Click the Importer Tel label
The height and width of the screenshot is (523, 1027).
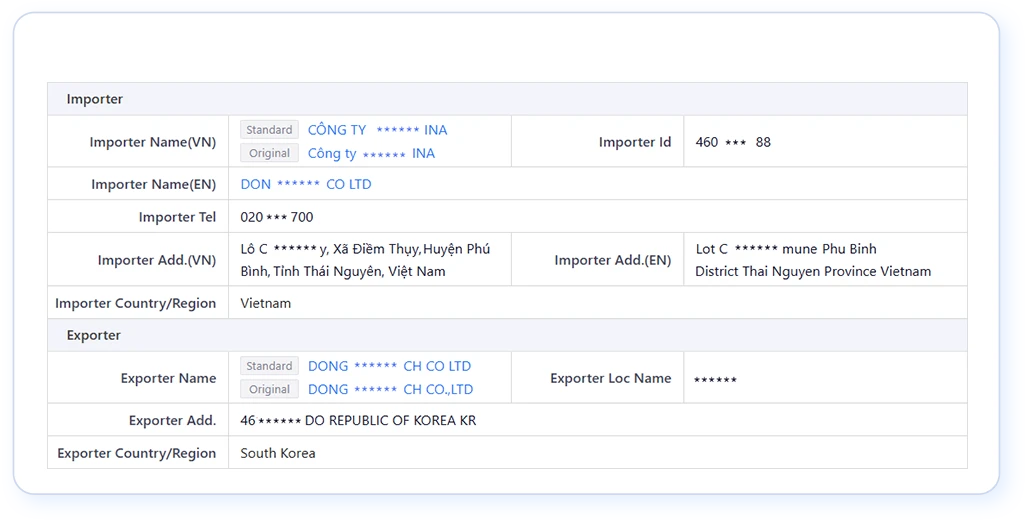[177, 217]
